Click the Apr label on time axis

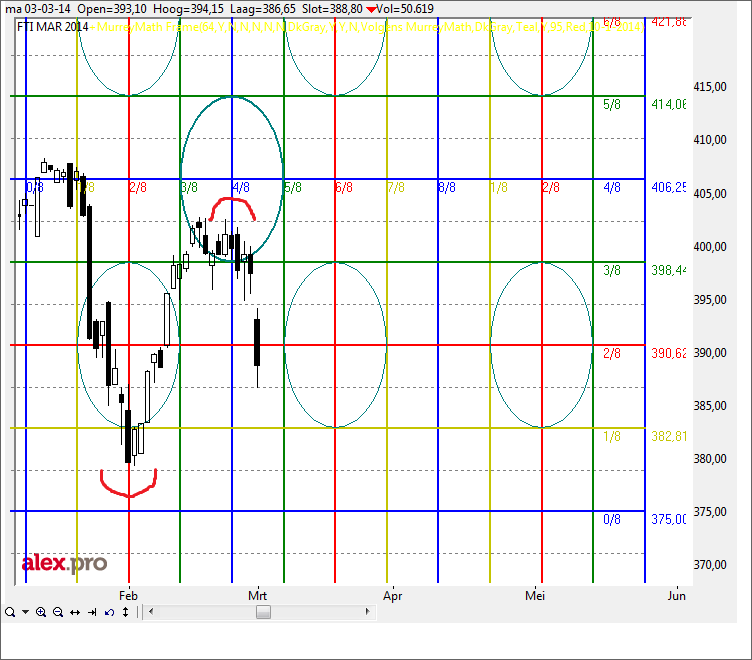click(x=390, y=594)
